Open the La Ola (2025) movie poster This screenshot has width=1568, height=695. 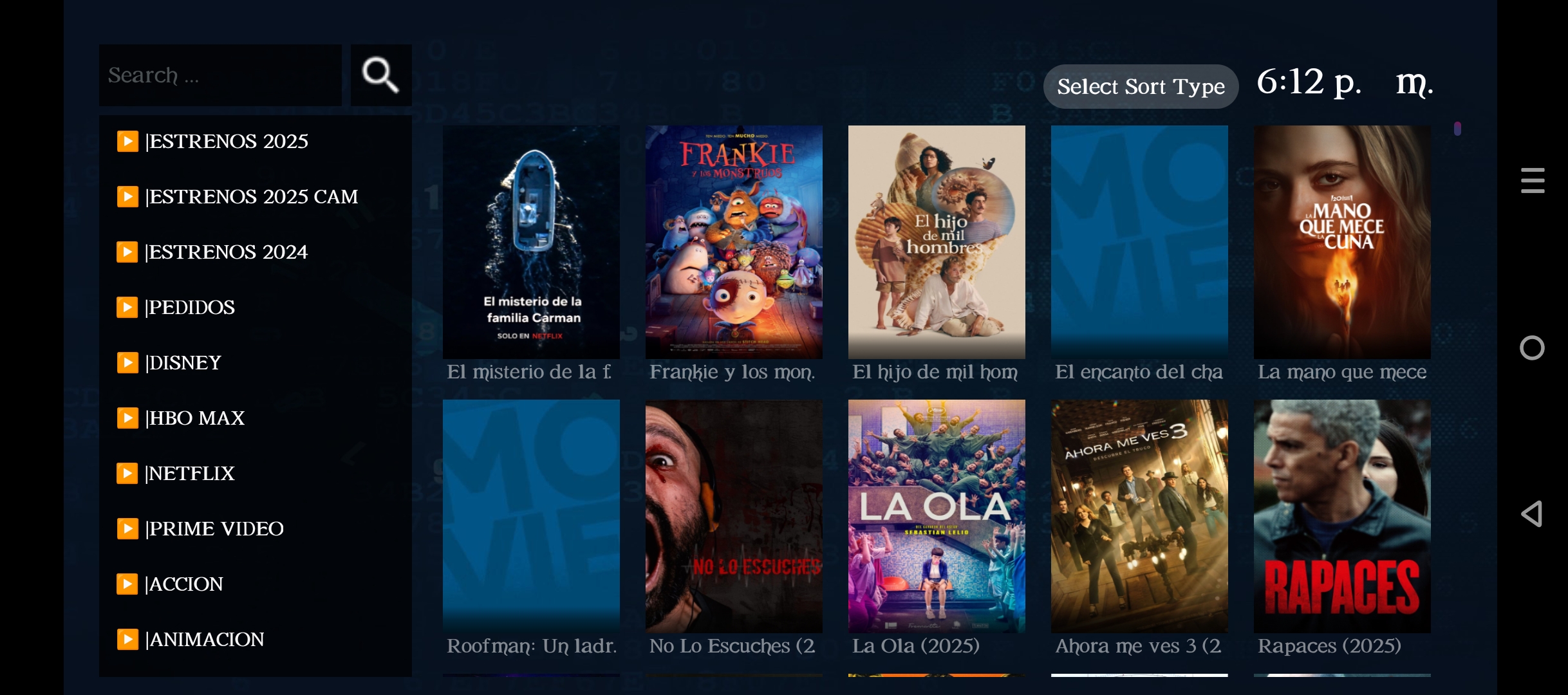pos(937,516)
